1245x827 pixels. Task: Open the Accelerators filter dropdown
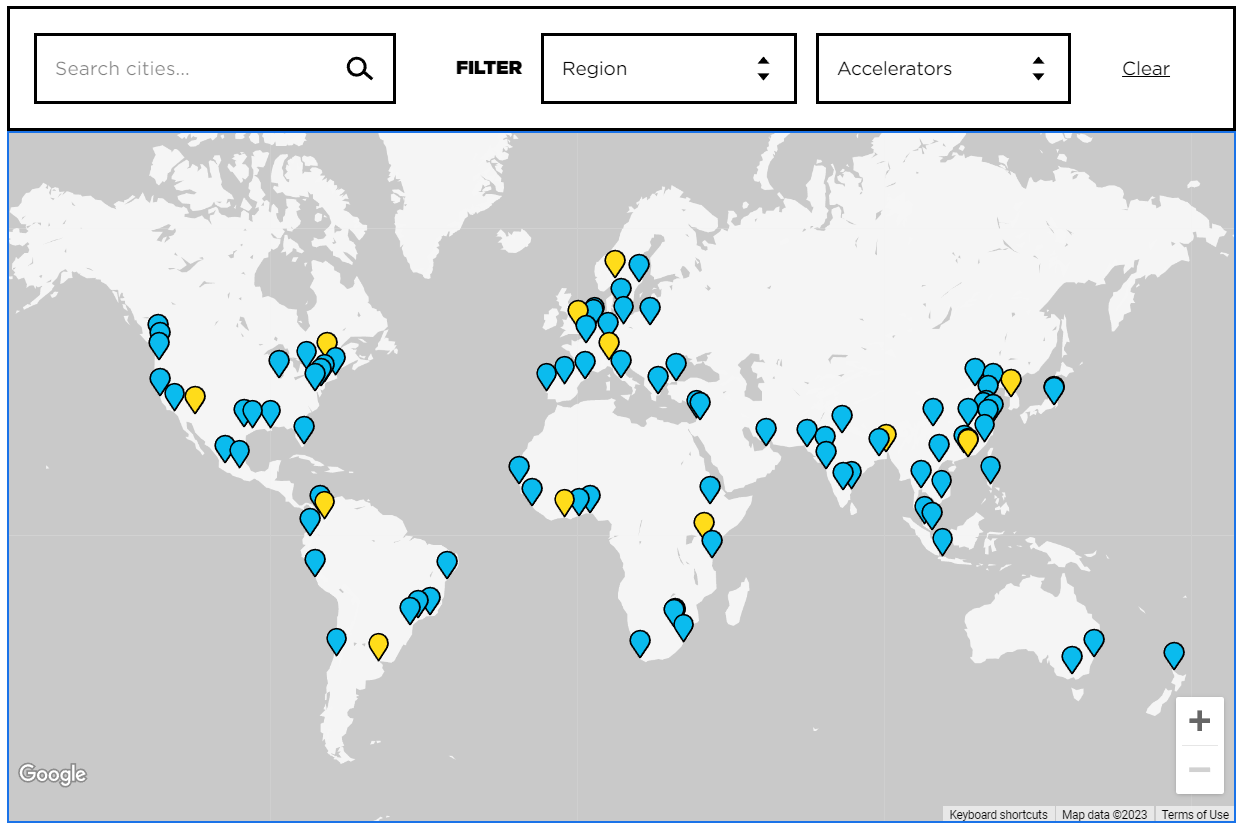[943, 69]
